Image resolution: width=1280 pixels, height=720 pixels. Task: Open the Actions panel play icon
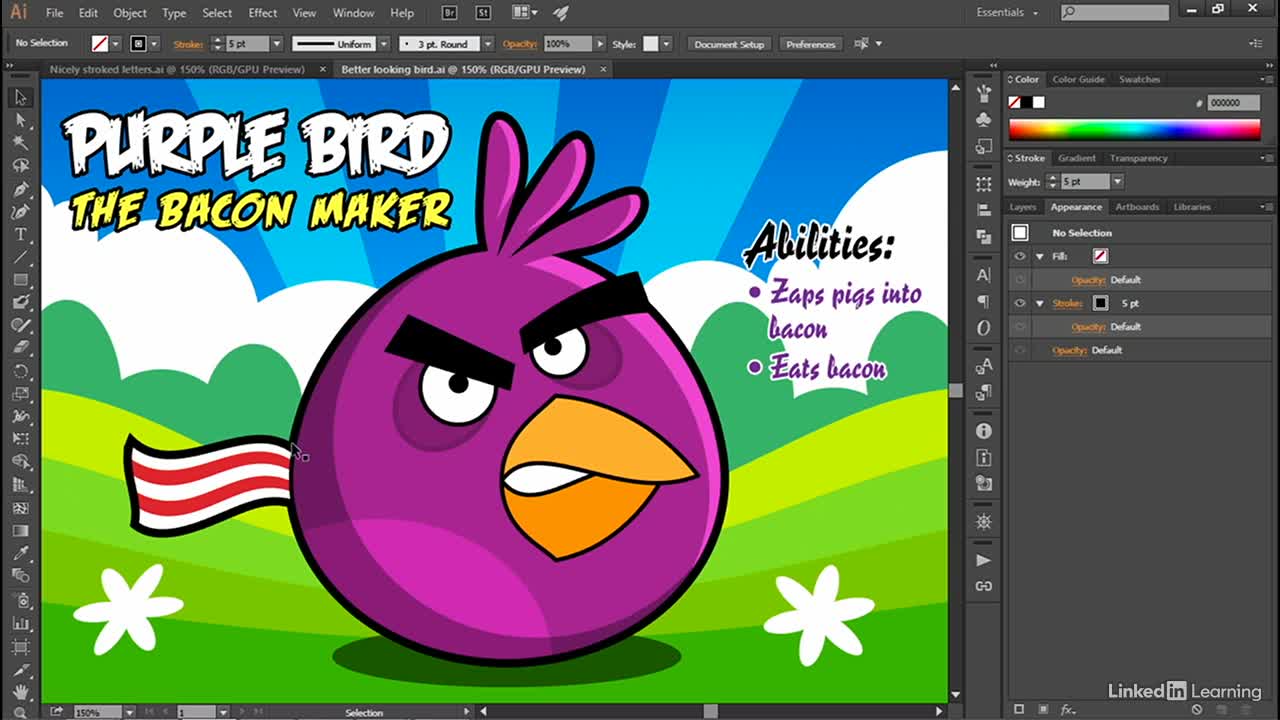click(984, 560)
